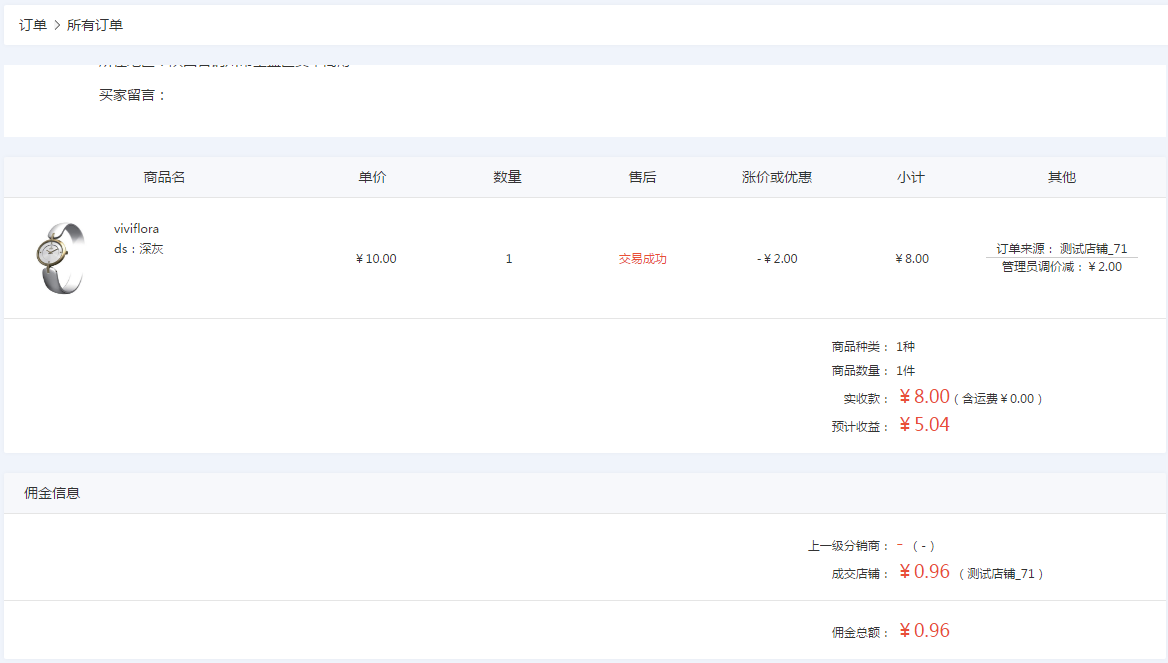Click the 售后 column header
The width and height of the screenshot is (1168, 663).
642,177
